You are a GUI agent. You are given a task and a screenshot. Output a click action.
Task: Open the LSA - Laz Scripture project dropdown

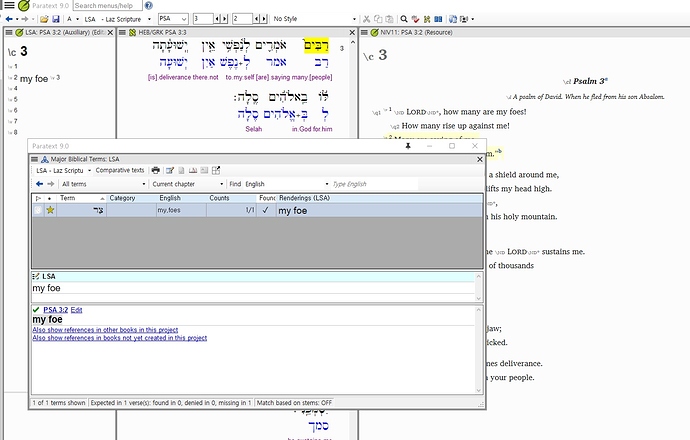pos(117,19)
